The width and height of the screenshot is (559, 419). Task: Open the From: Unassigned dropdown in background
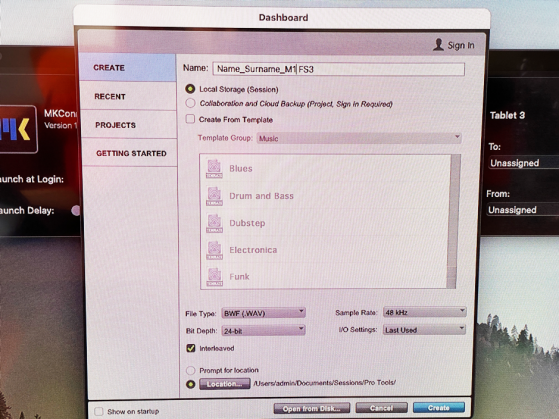click(x=523, y=210)
